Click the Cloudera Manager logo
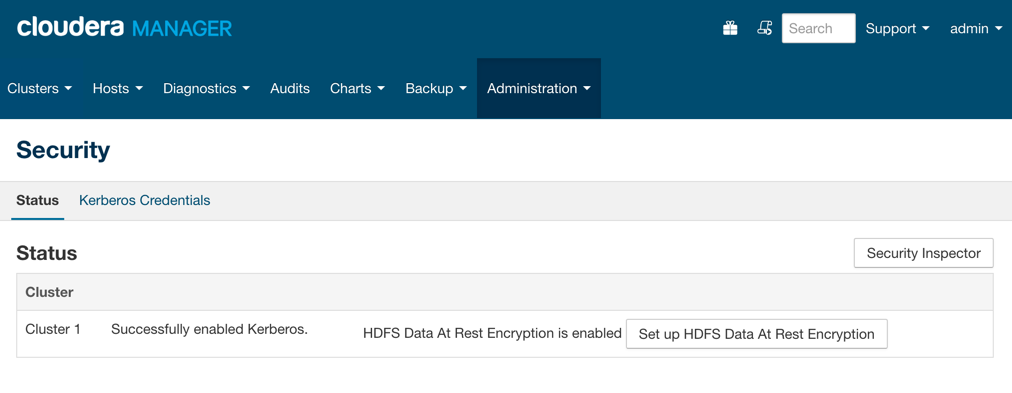This screenshot has height=393, width=1012. [x=124, y=28]
